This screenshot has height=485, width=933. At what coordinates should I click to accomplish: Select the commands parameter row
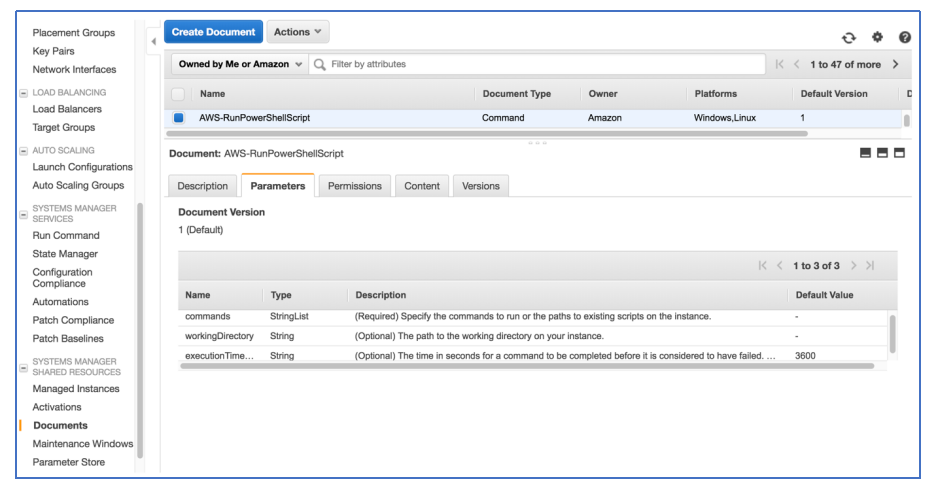534,317
